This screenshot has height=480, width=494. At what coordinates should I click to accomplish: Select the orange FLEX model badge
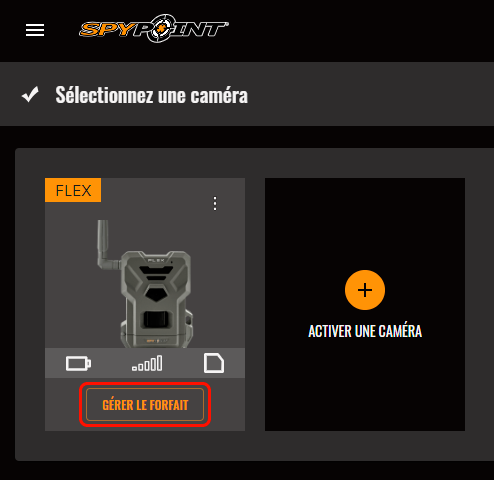tap(73, 190)
